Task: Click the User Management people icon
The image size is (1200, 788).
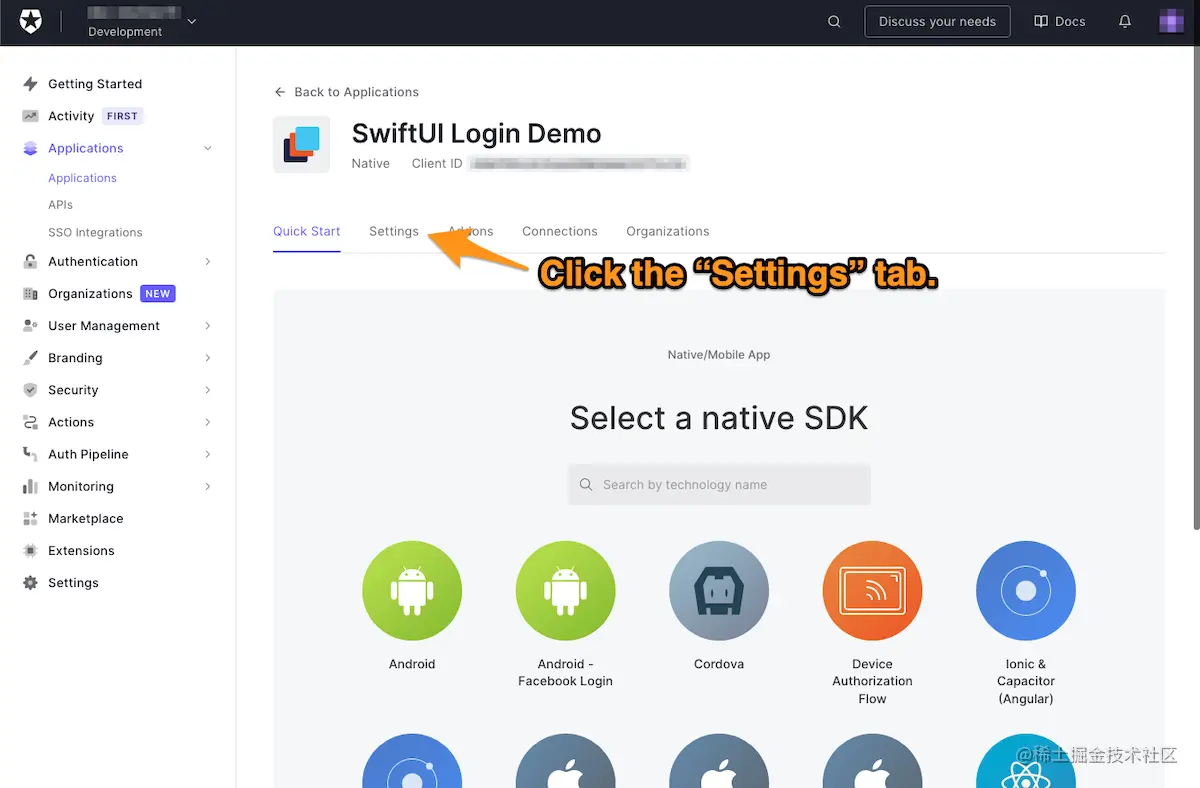Action: click(30, 326)
